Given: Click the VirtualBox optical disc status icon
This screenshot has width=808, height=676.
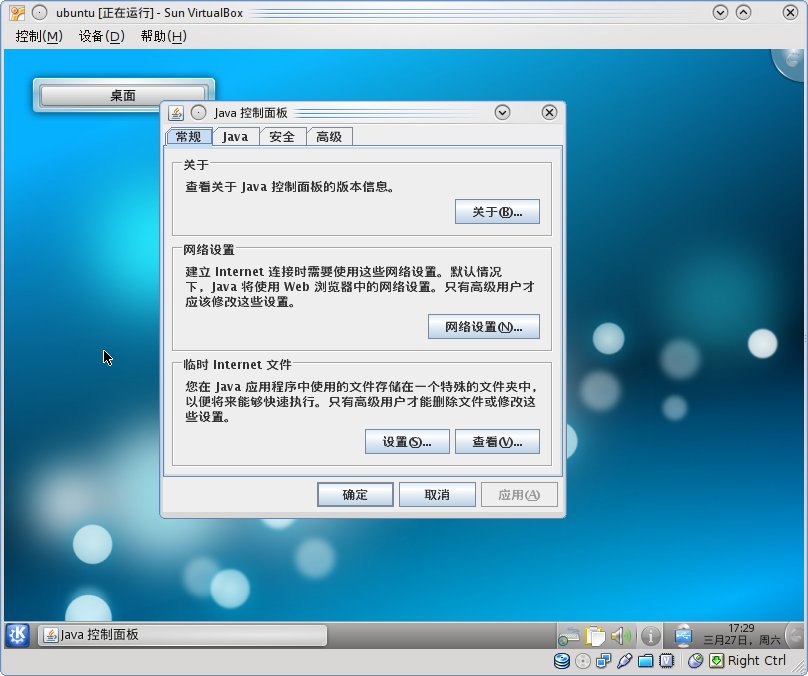Looking at the screenshot, I should [583, 661].
